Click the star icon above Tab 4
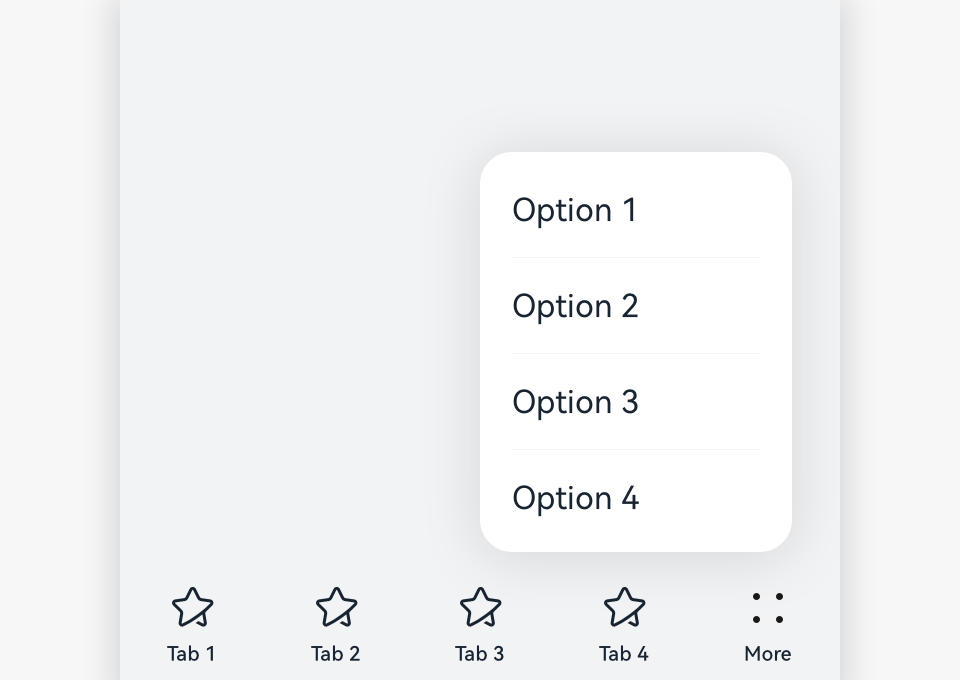The width and height of the screenshot is (960, 680). pyautogui.click(x=624, y=607)
